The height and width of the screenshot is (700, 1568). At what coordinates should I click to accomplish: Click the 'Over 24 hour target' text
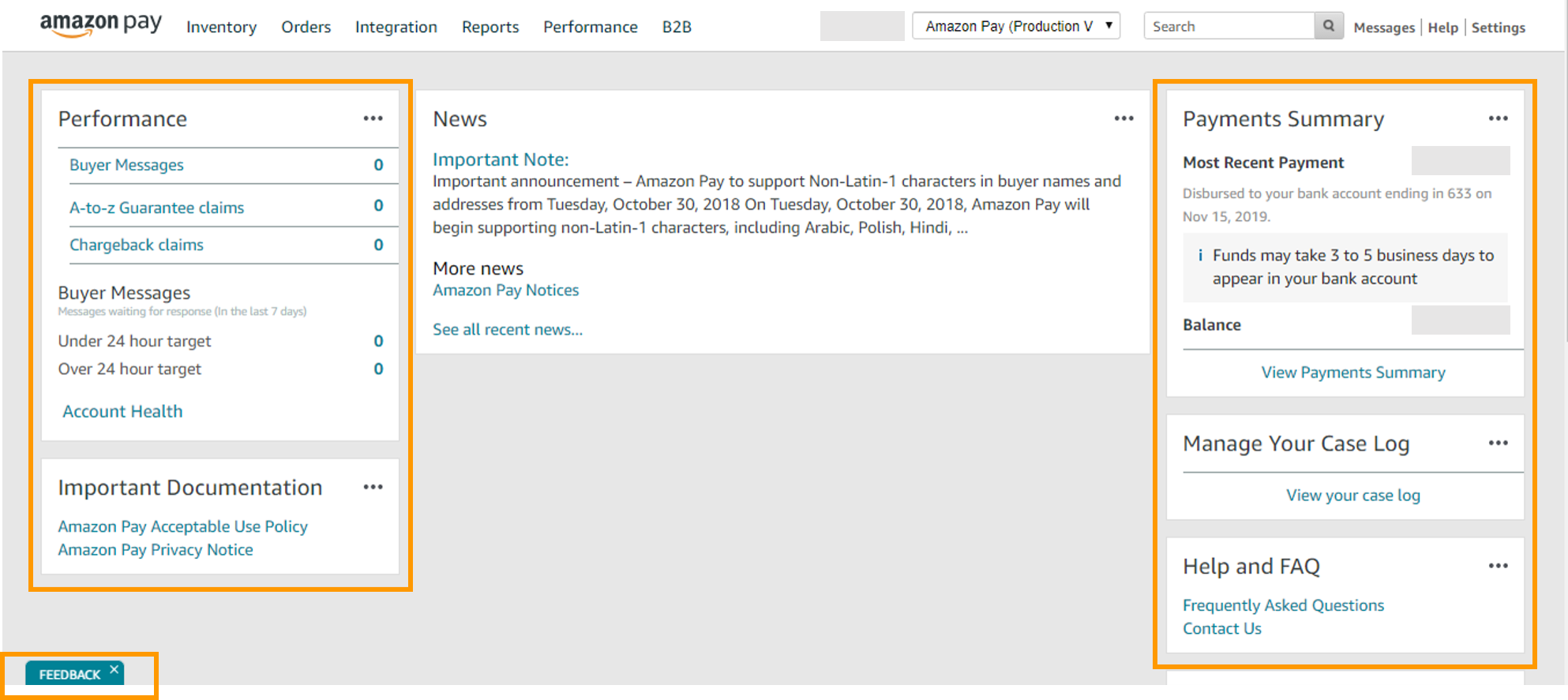pos(129,369)
